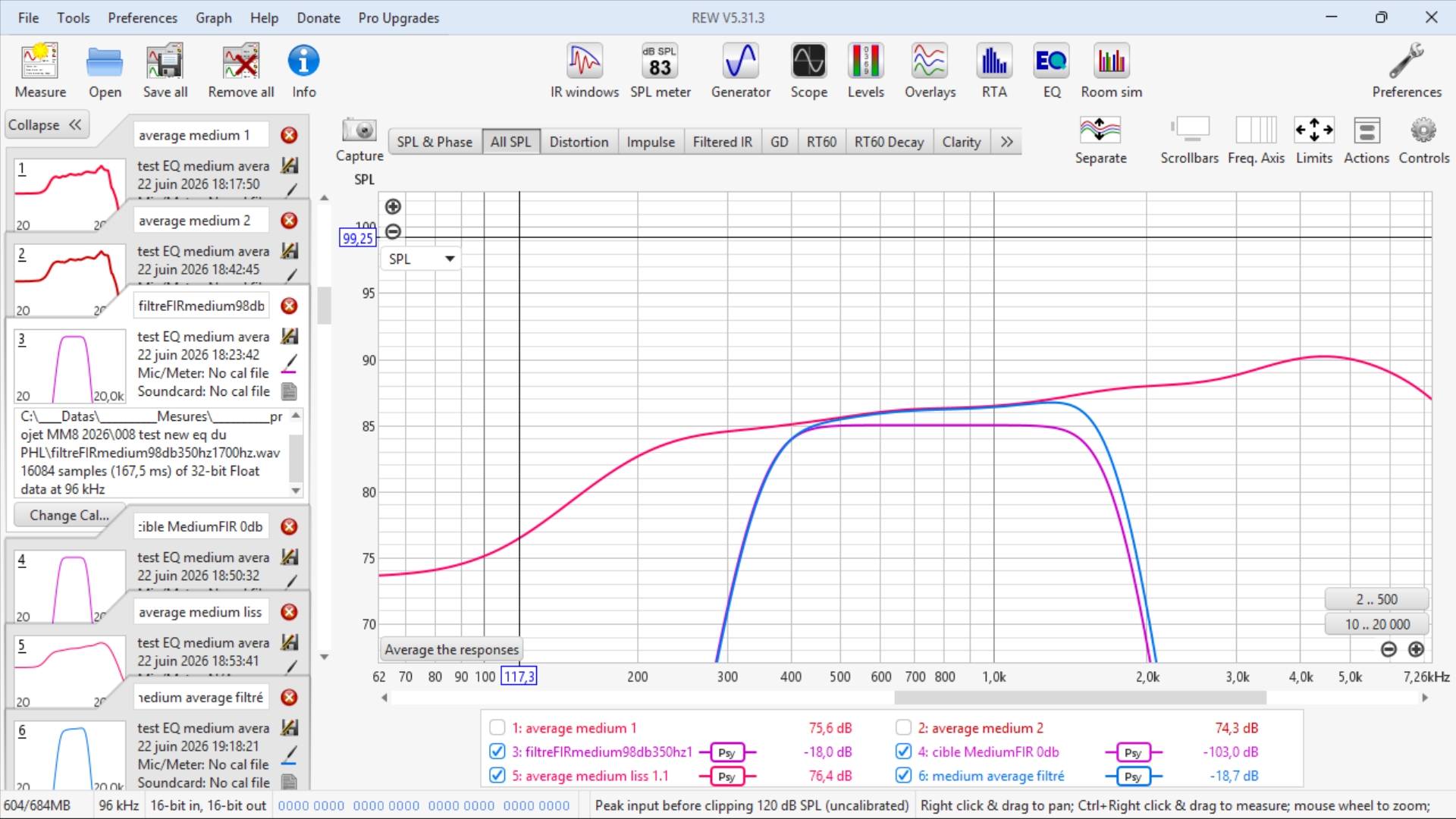Switch to the SPL & Phase tab
The width and height of the screenshot is (1456, 819).
435,142
